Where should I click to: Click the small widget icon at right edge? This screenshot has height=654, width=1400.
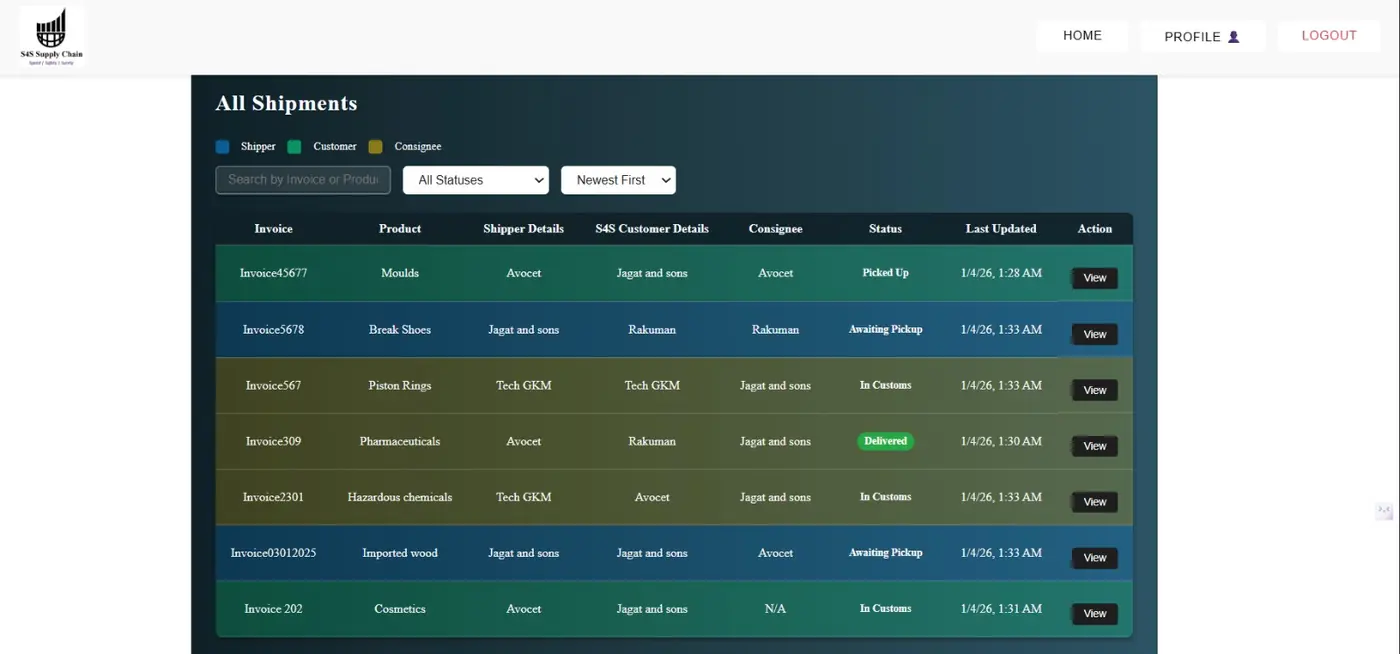coord(1384,511)
